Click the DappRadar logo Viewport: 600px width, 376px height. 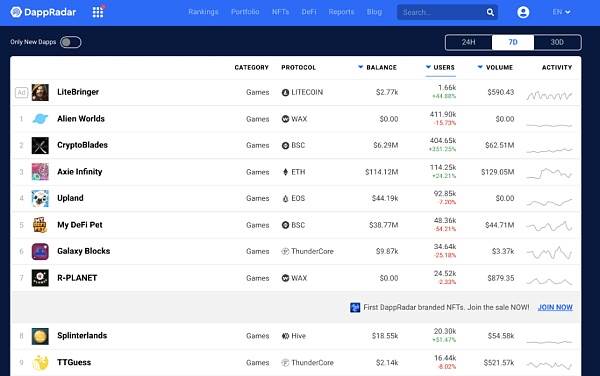(x=43, y=12)
